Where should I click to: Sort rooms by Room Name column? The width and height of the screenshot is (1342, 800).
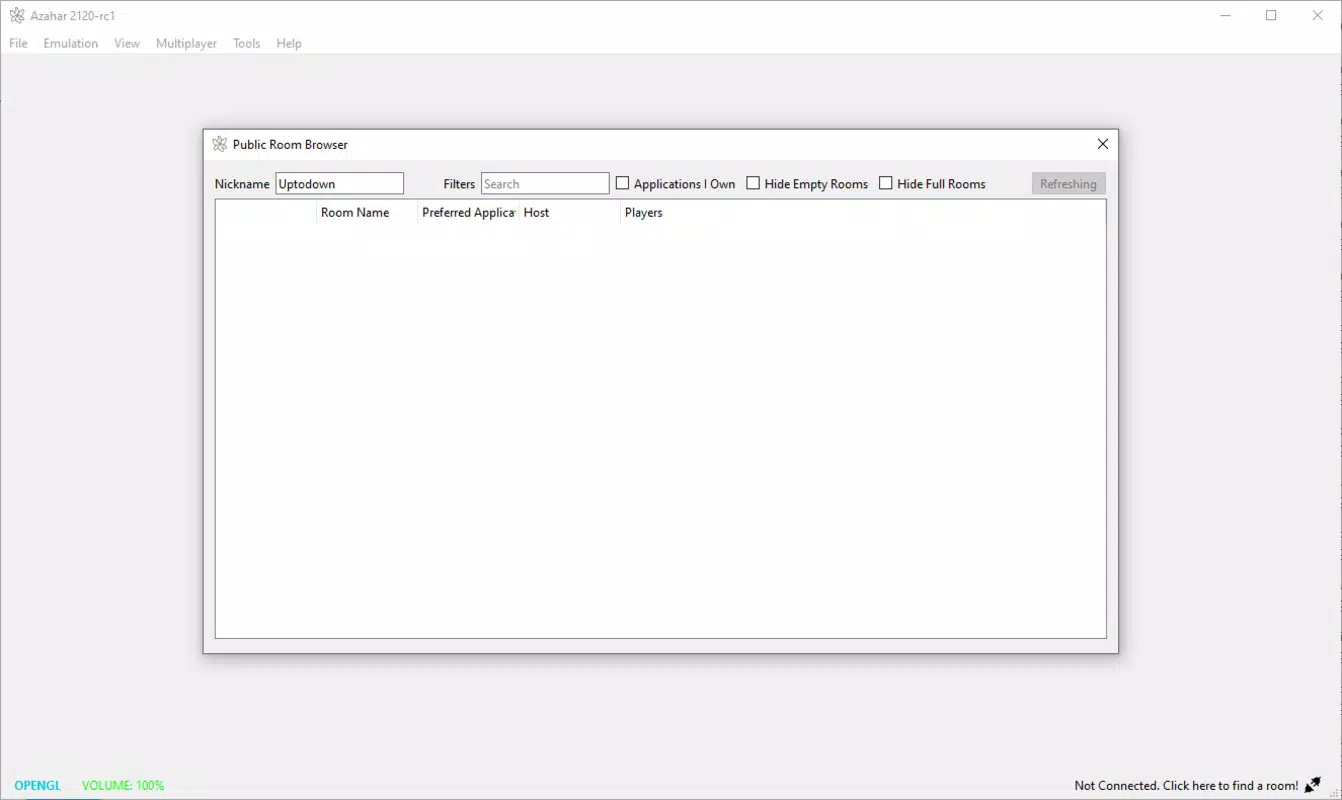click(x=366, y=212)
